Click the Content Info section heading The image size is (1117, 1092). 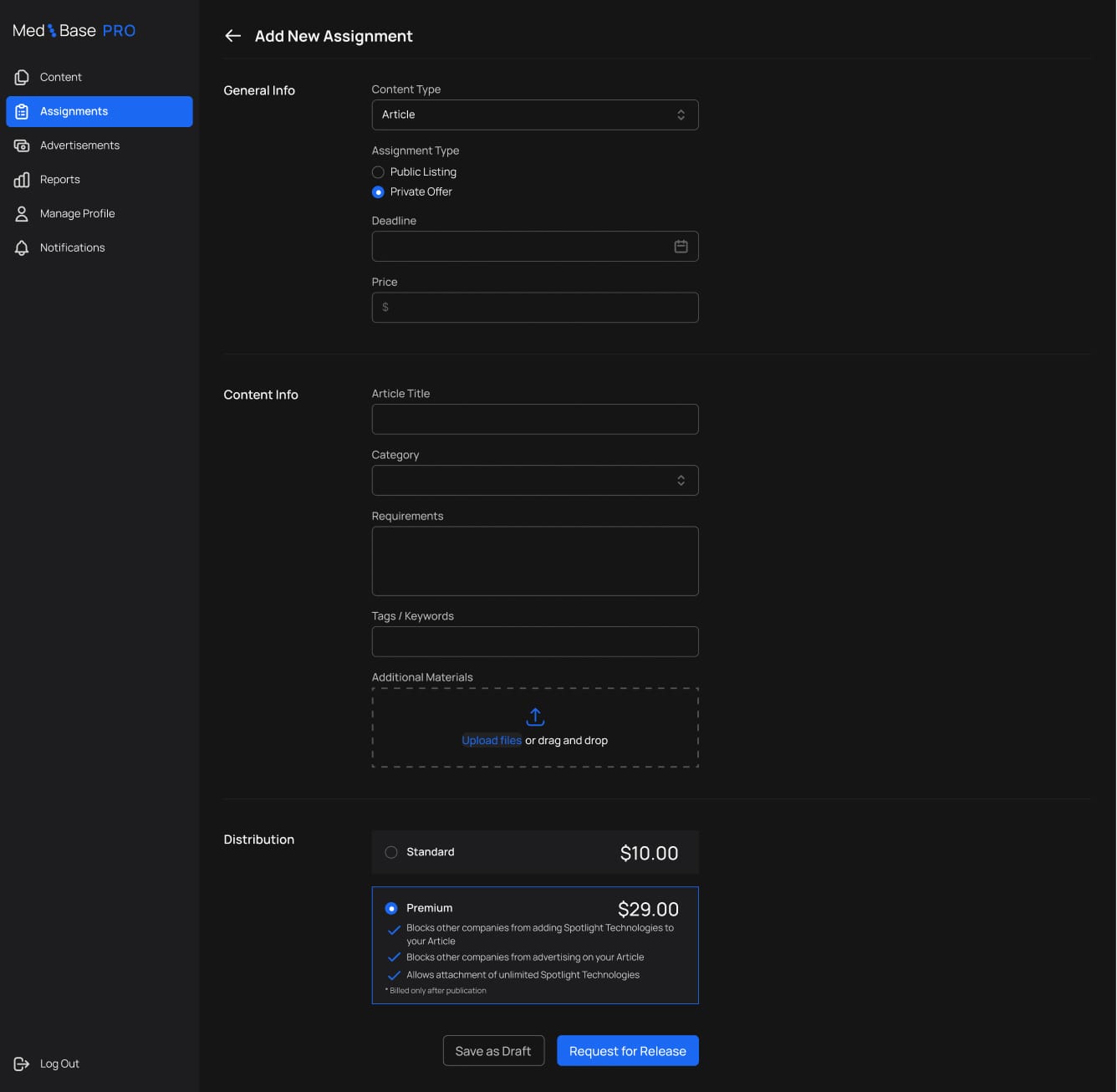[x=261, y=395]
